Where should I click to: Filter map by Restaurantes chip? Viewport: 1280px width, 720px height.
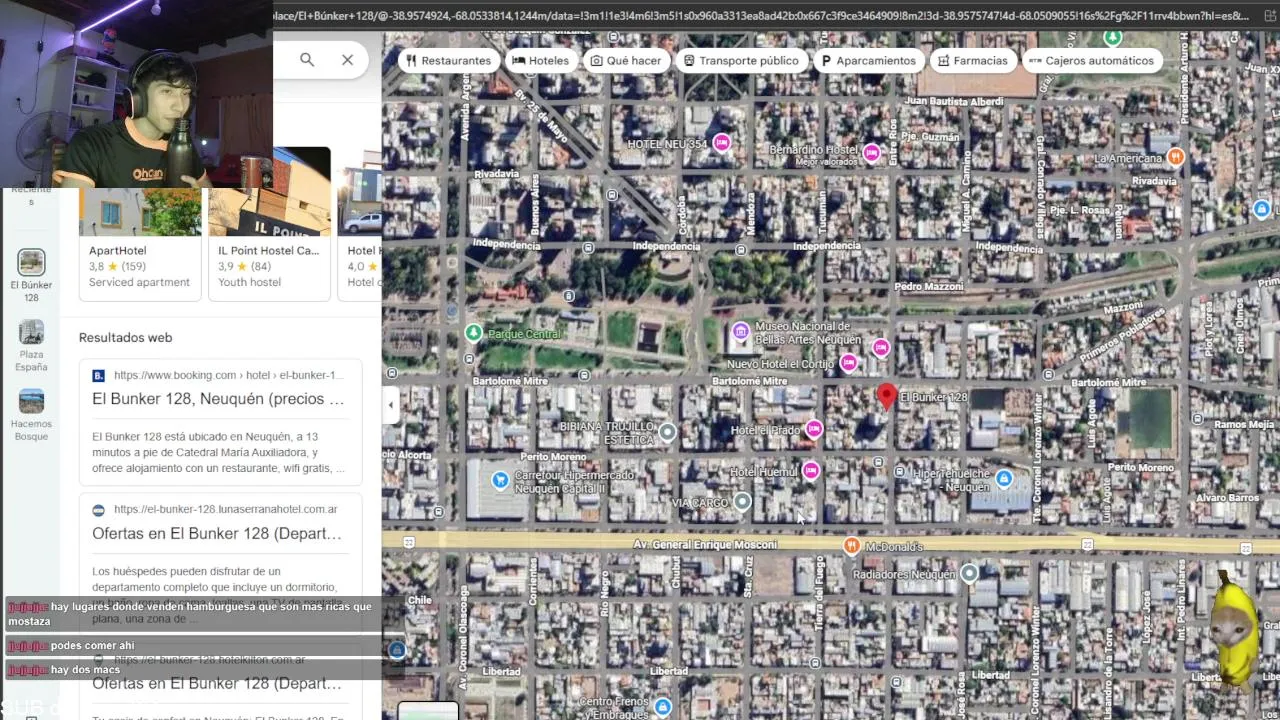pyautogui.click(x=449, y=61)
